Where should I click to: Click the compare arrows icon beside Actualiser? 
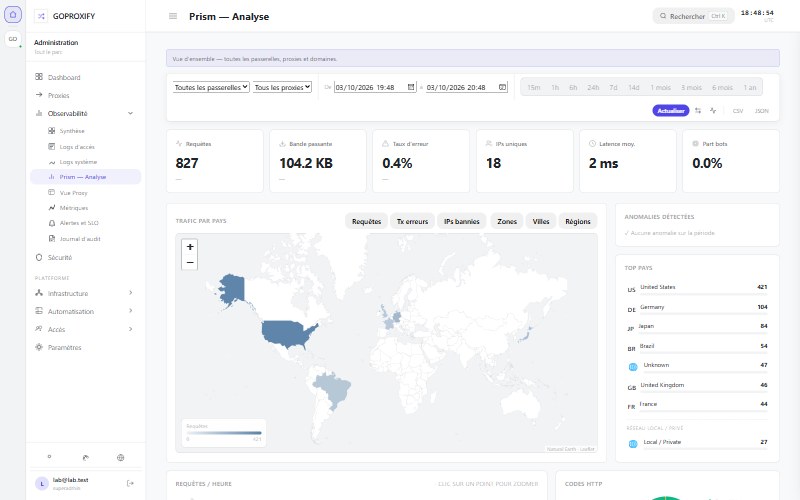point(698,111)
